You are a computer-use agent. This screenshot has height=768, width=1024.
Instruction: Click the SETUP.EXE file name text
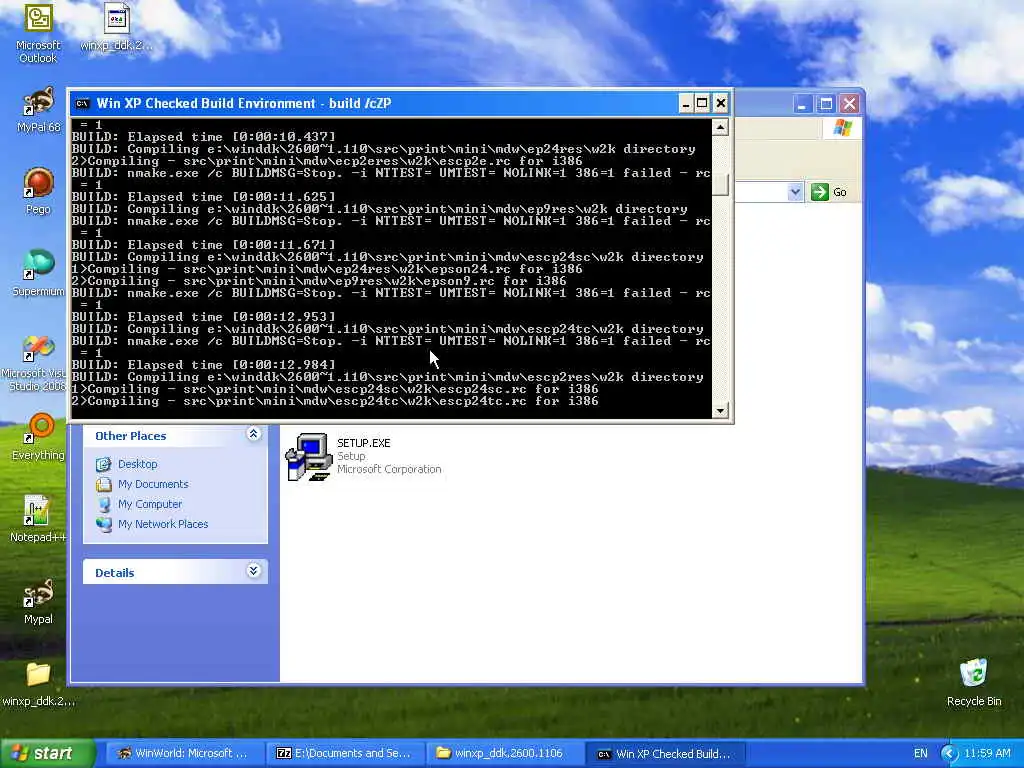pyautogui.click(x=364, y=443)
